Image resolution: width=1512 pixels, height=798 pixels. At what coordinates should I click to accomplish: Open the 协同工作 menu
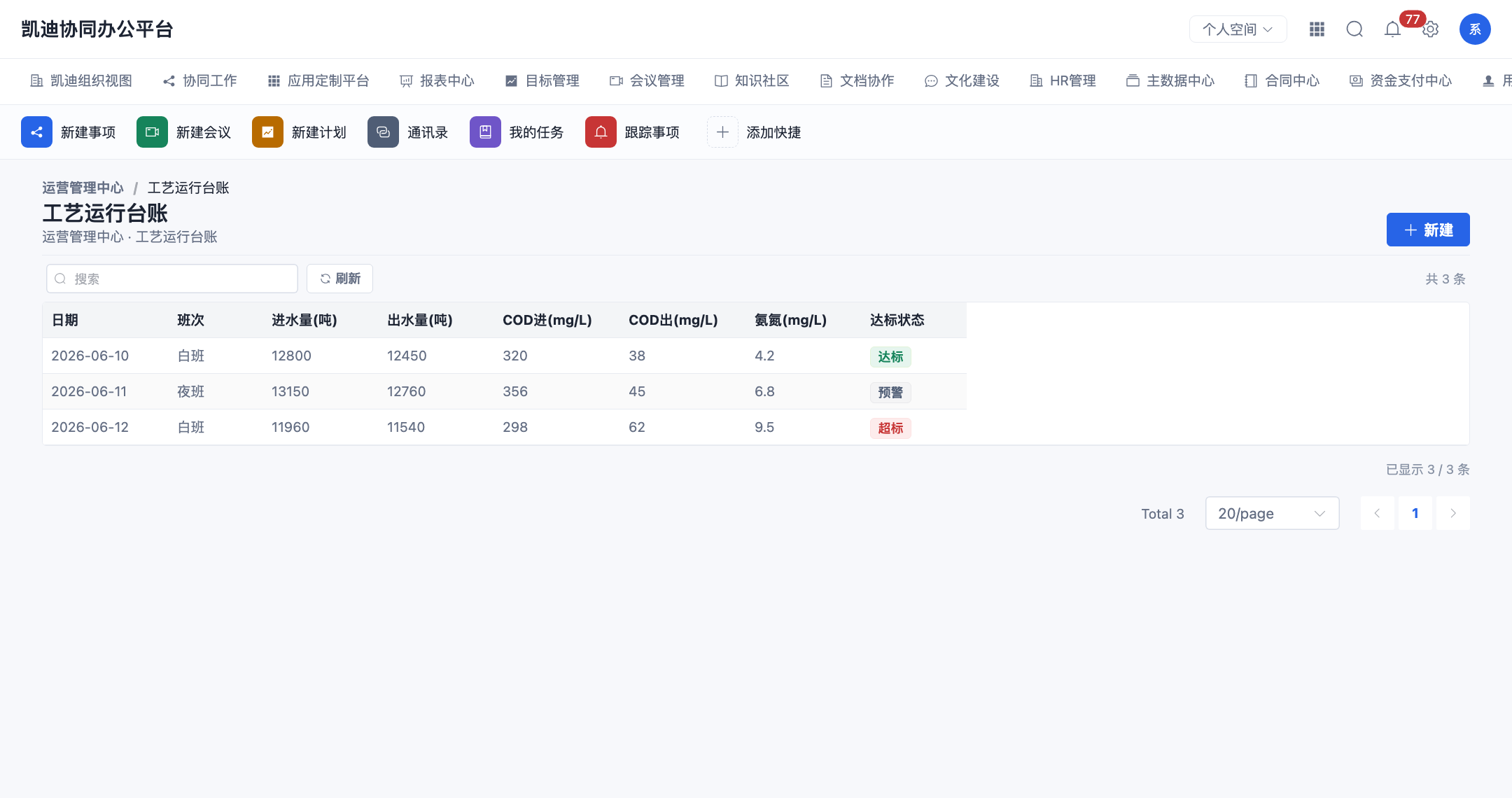pyautogui.click(x=200, y=81)
